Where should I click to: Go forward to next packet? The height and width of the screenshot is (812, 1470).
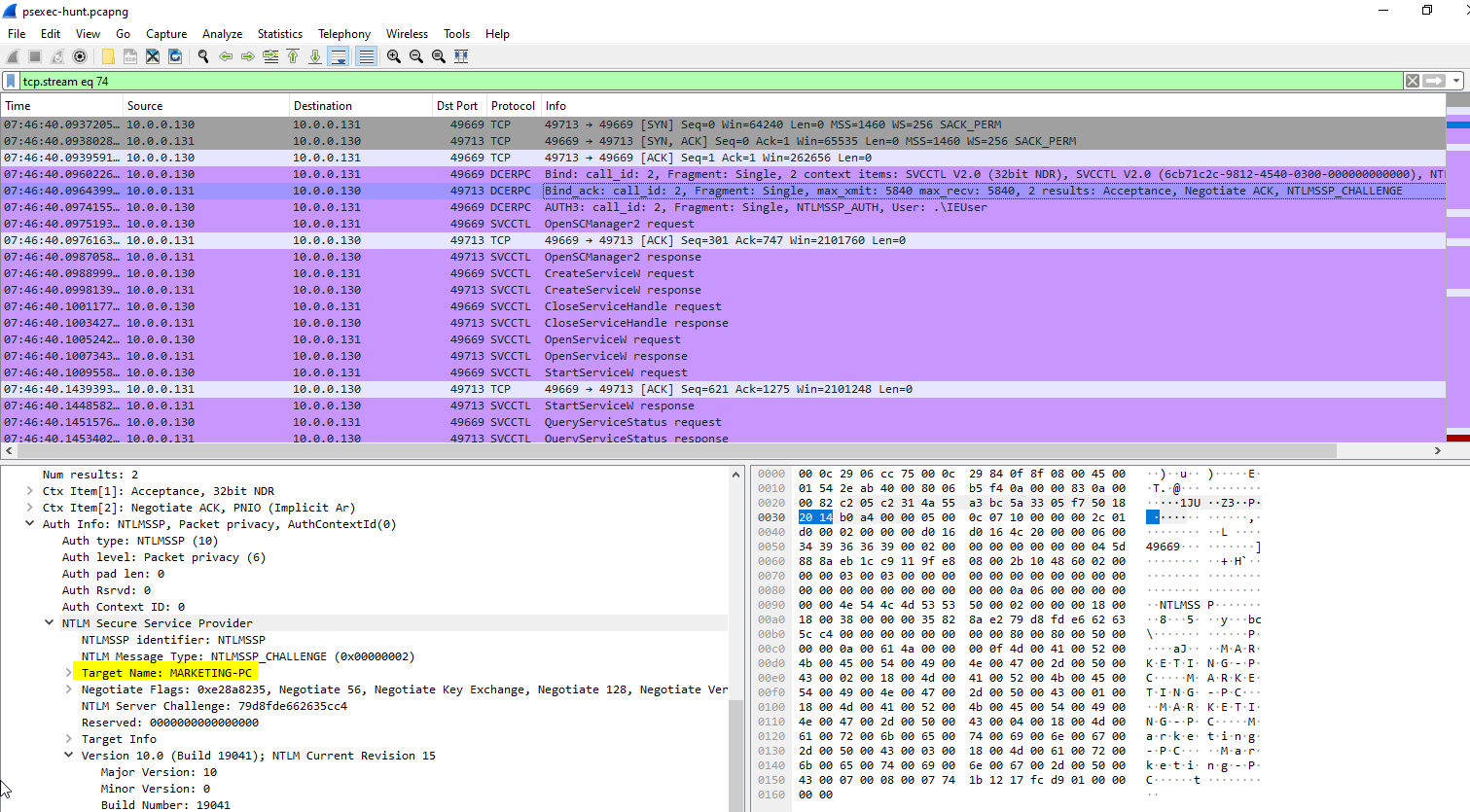pos(248,56)
